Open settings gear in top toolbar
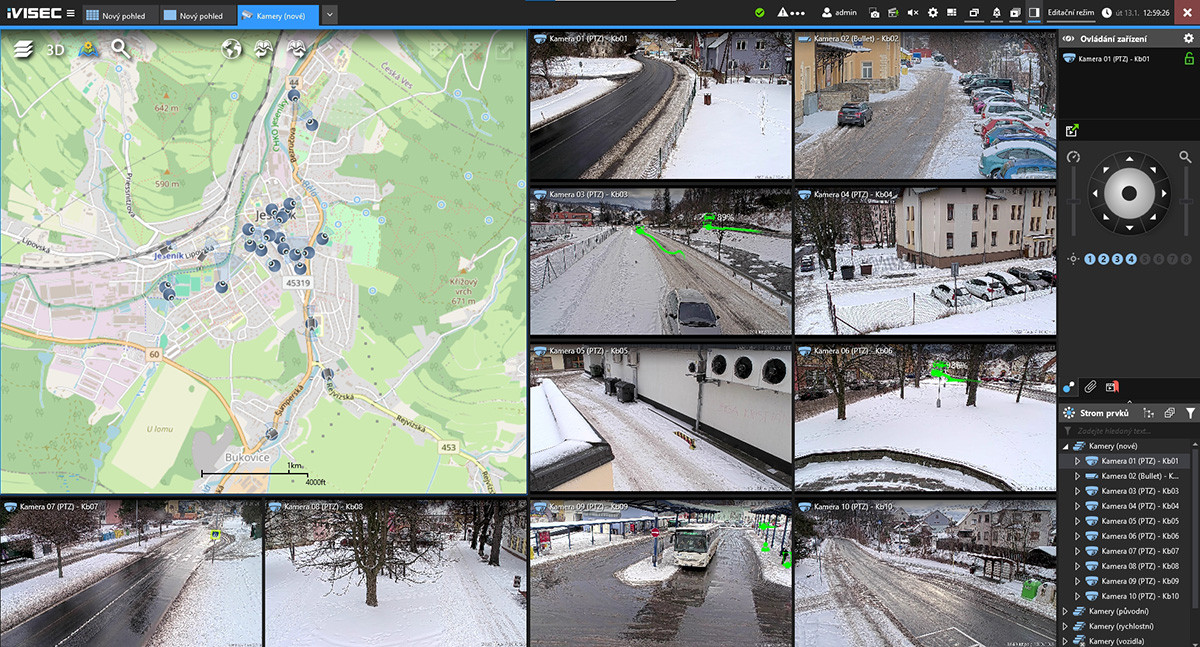 coord(933,13)
